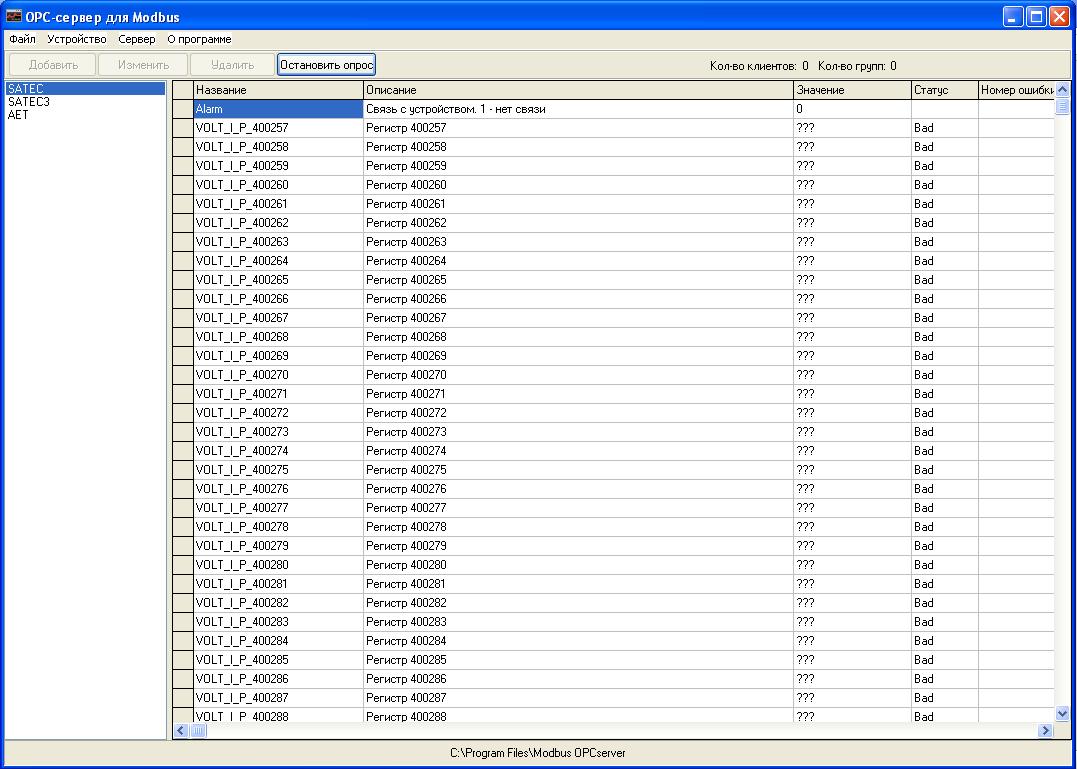Select the VOLT_I_P_400265 tag cell
The height and width of the screenshot is (769, 1077).
tap(278, 280)
